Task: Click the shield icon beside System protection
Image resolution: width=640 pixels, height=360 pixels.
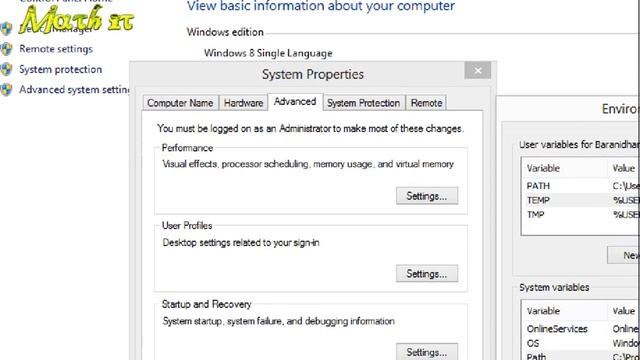Action: [x=6, y=69]
